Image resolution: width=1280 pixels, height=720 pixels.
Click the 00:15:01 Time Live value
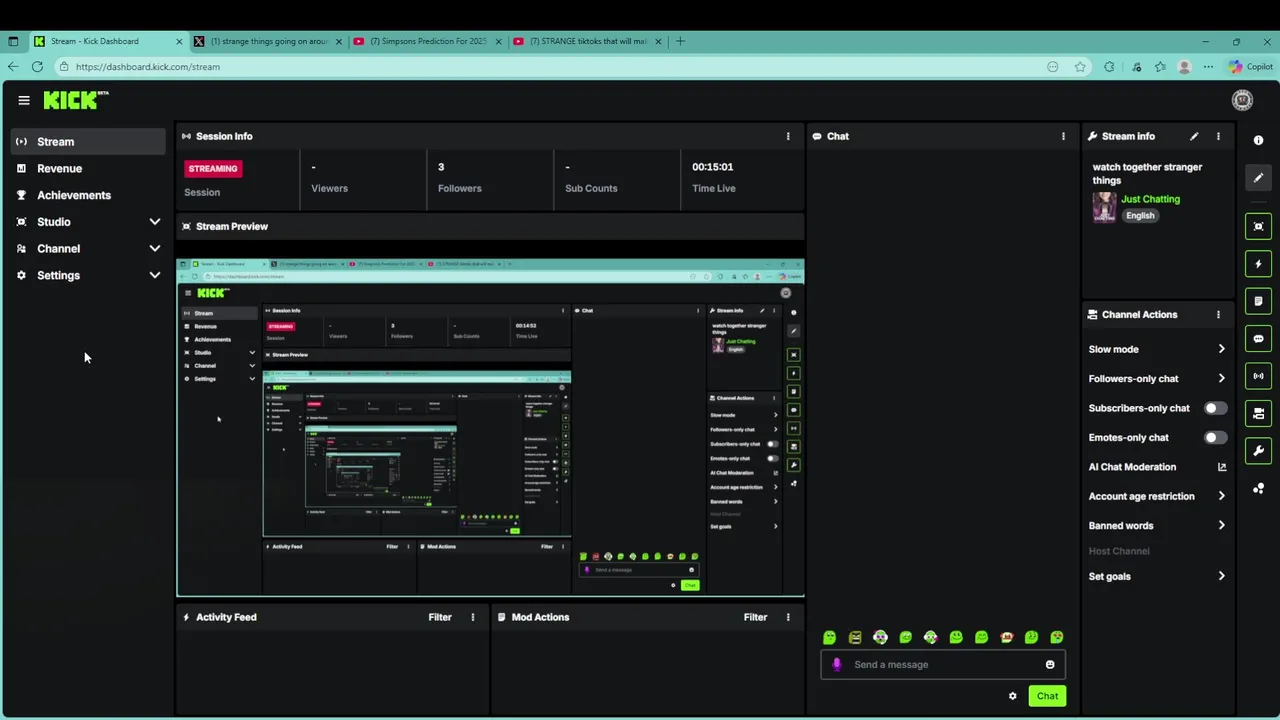[x=713, y=167]
